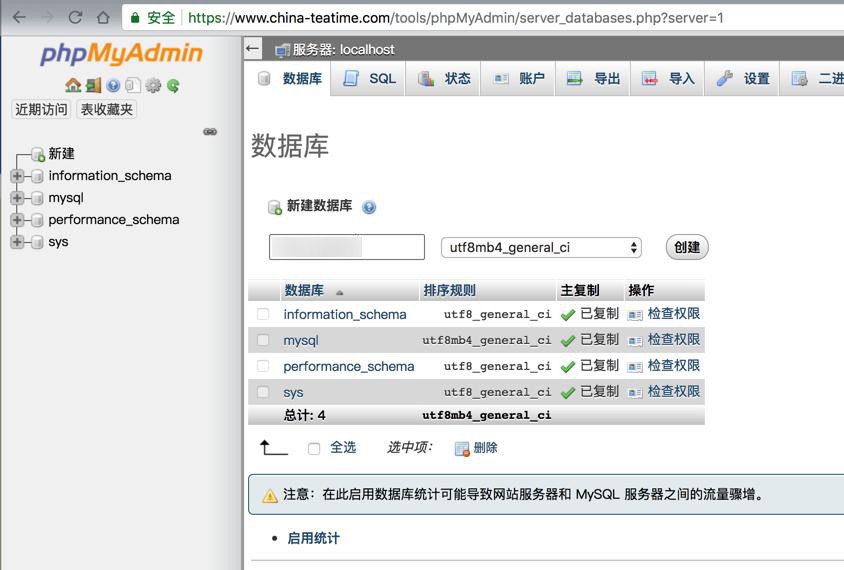Screen dimensions: 844x570
Task: Click 检查权限 link for sys
Action: (x=673, y=391)
